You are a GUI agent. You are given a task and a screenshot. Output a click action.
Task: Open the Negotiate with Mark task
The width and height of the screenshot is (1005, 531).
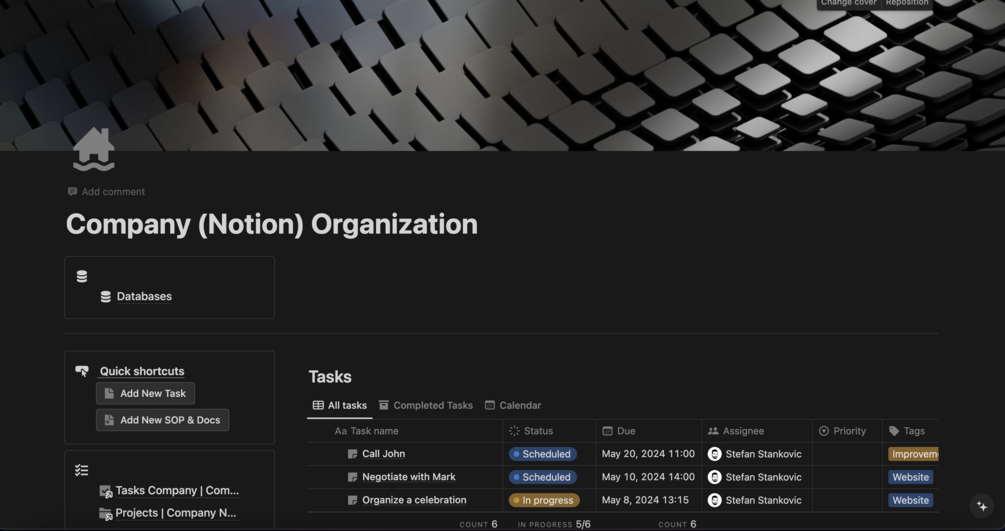409,477
